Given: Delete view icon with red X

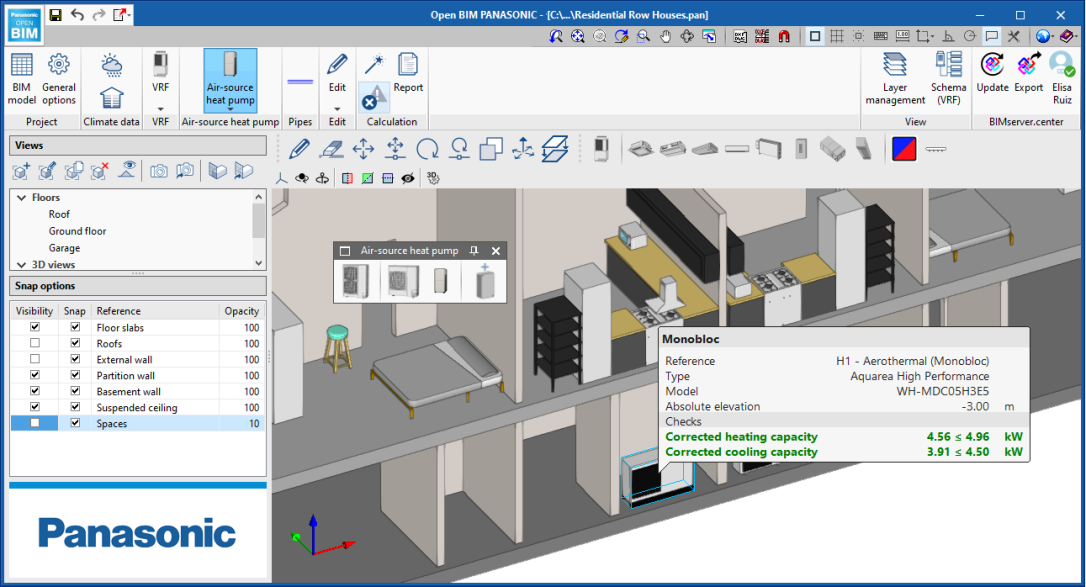Looking at the screenshot, I should coord(100,171).
